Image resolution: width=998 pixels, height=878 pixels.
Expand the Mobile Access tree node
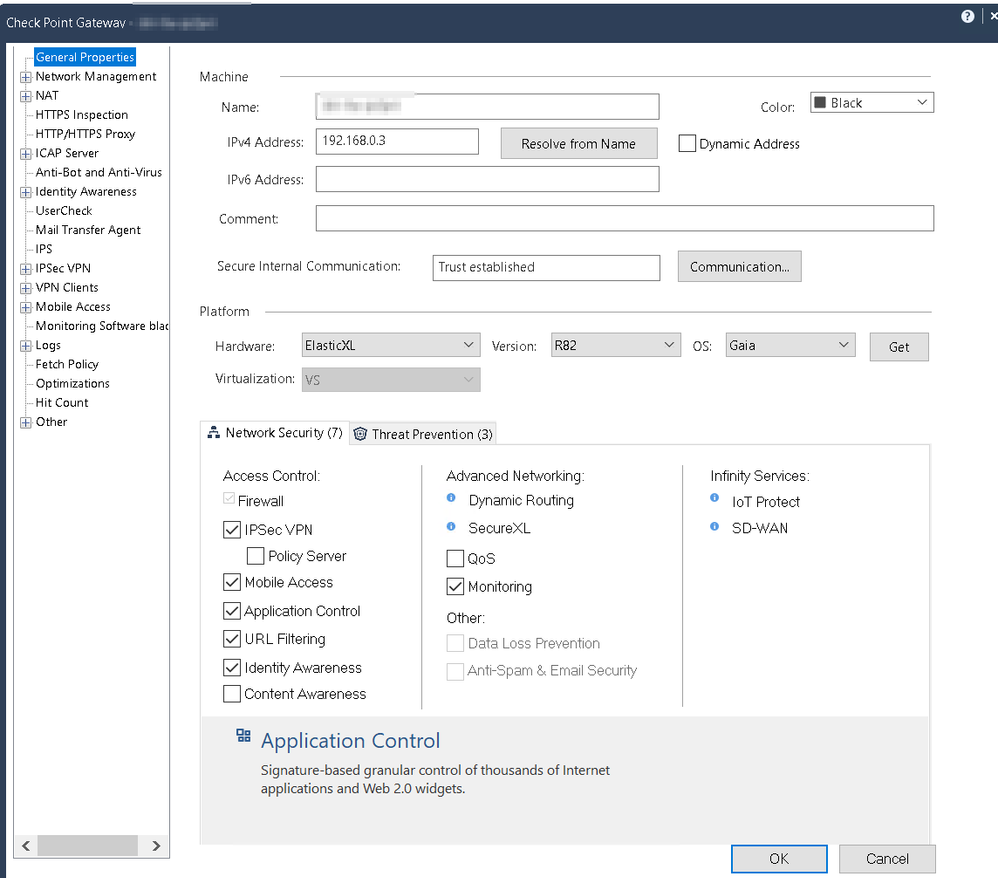(x=25, y=308)
